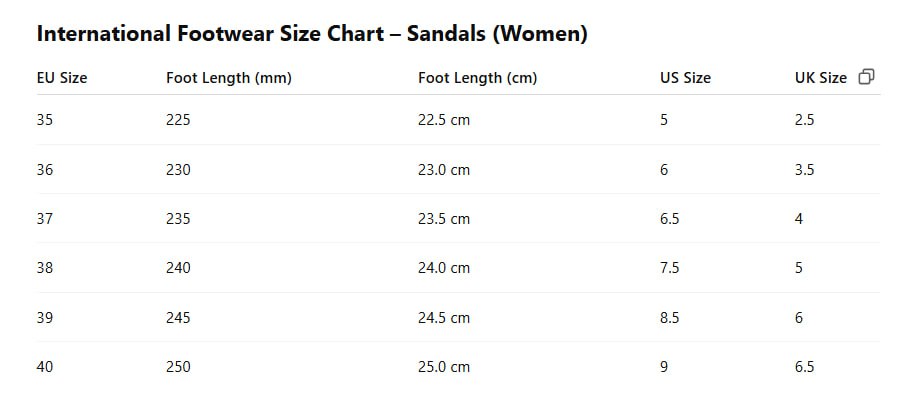923x403 pixels.
Task: Select the 23.5 cm cell
Action: pyautogui.click(x=444, y=219)
